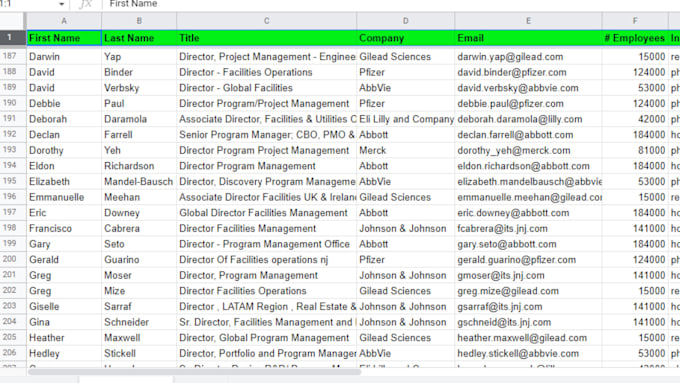Click the last name cell Schneider
680x383 pixels.
click(x=139, y=322)
